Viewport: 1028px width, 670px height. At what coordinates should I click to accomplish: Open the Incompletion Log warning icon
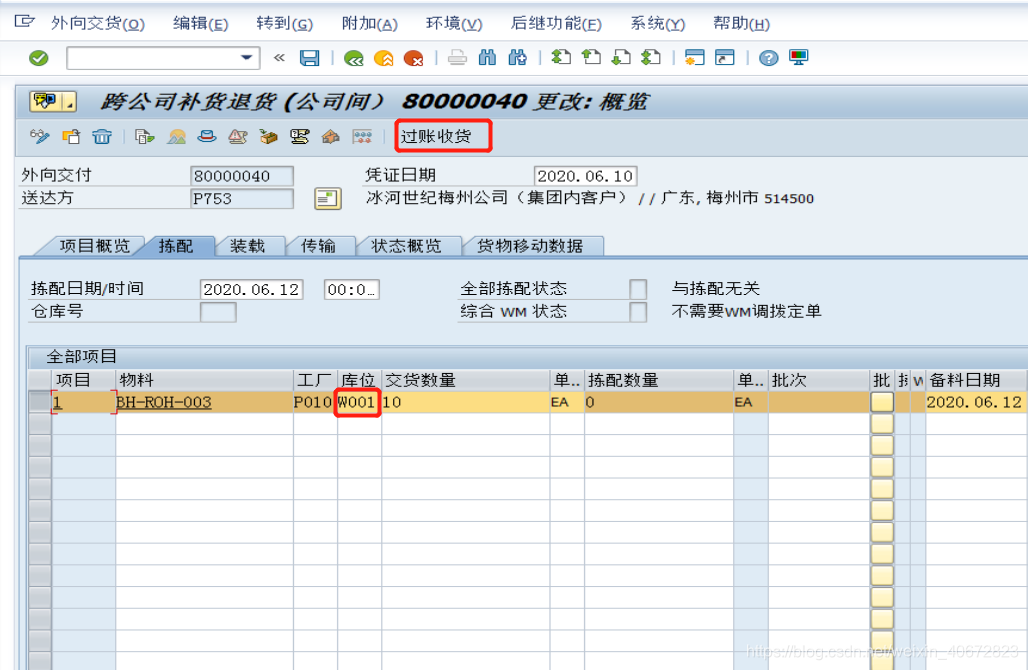(237, 136)
